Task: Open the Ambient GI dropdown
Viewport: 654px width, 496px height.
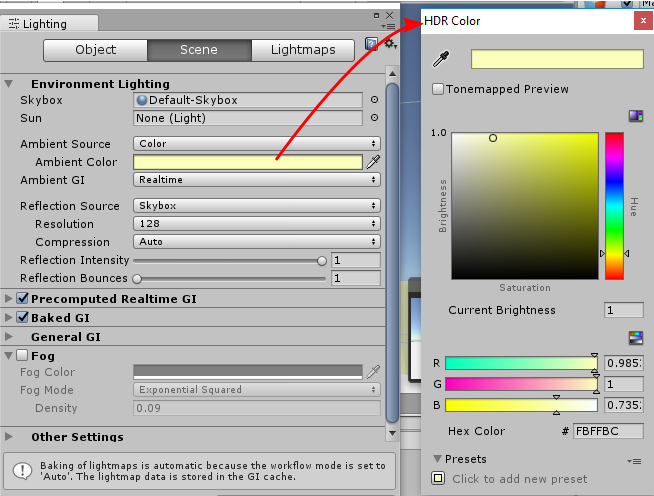Action: pos(257,180)
